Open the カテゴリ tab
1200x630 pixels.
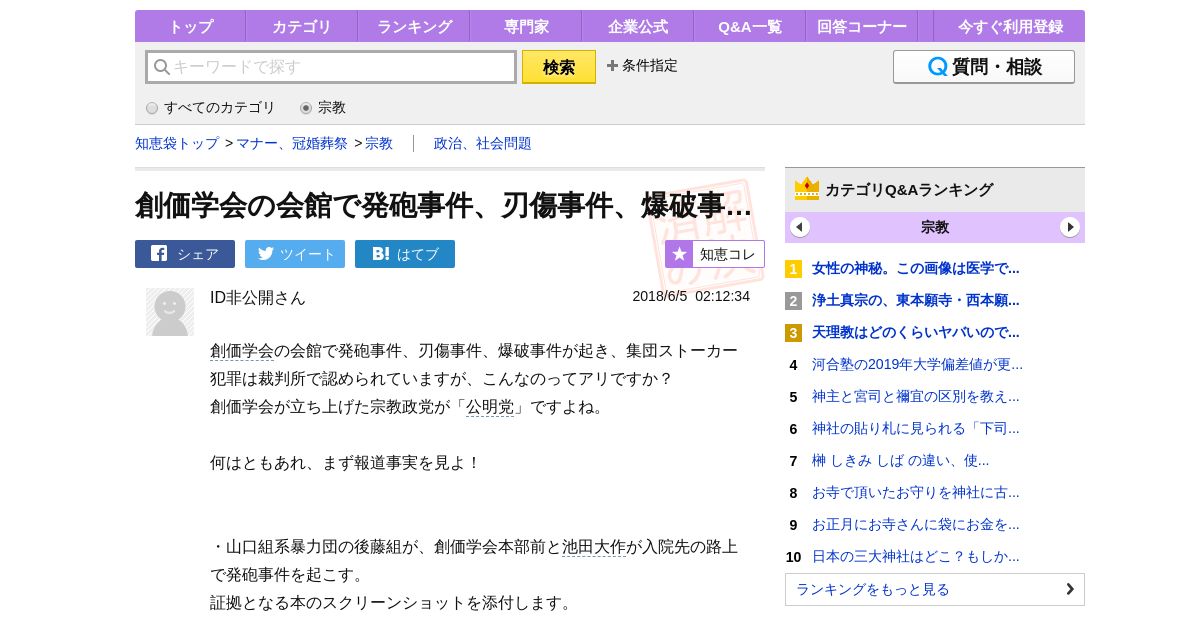pyautogui.click(x=301, y=27)
